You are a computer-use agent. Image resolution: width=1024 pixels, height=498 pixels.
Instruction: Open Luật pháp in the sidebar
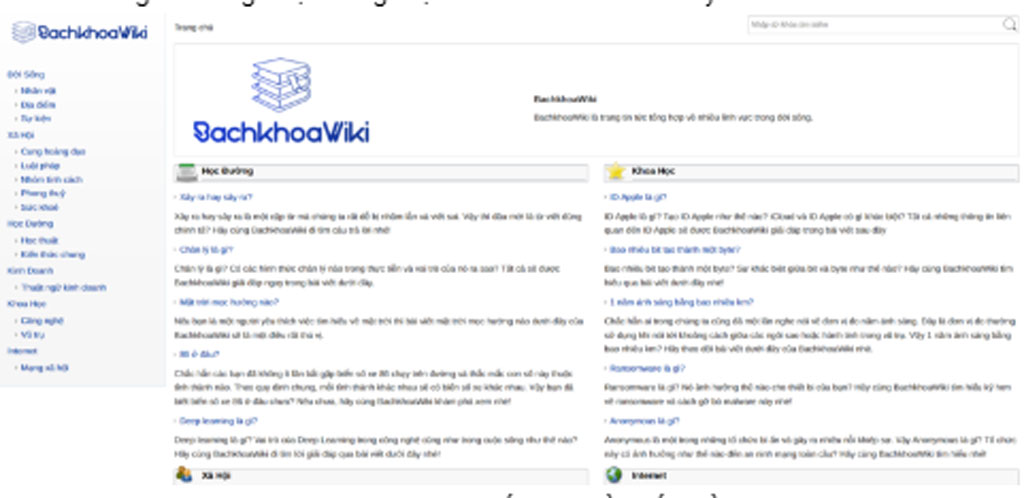click(40, 166)
